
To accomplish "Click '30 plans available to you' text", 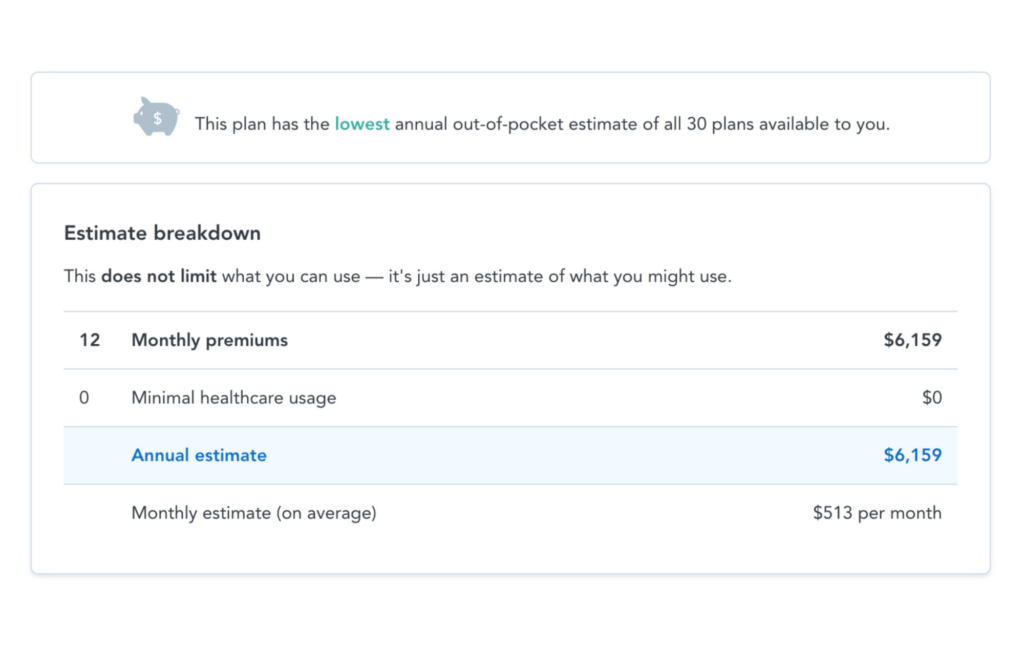I will click(x=788, y=124).
